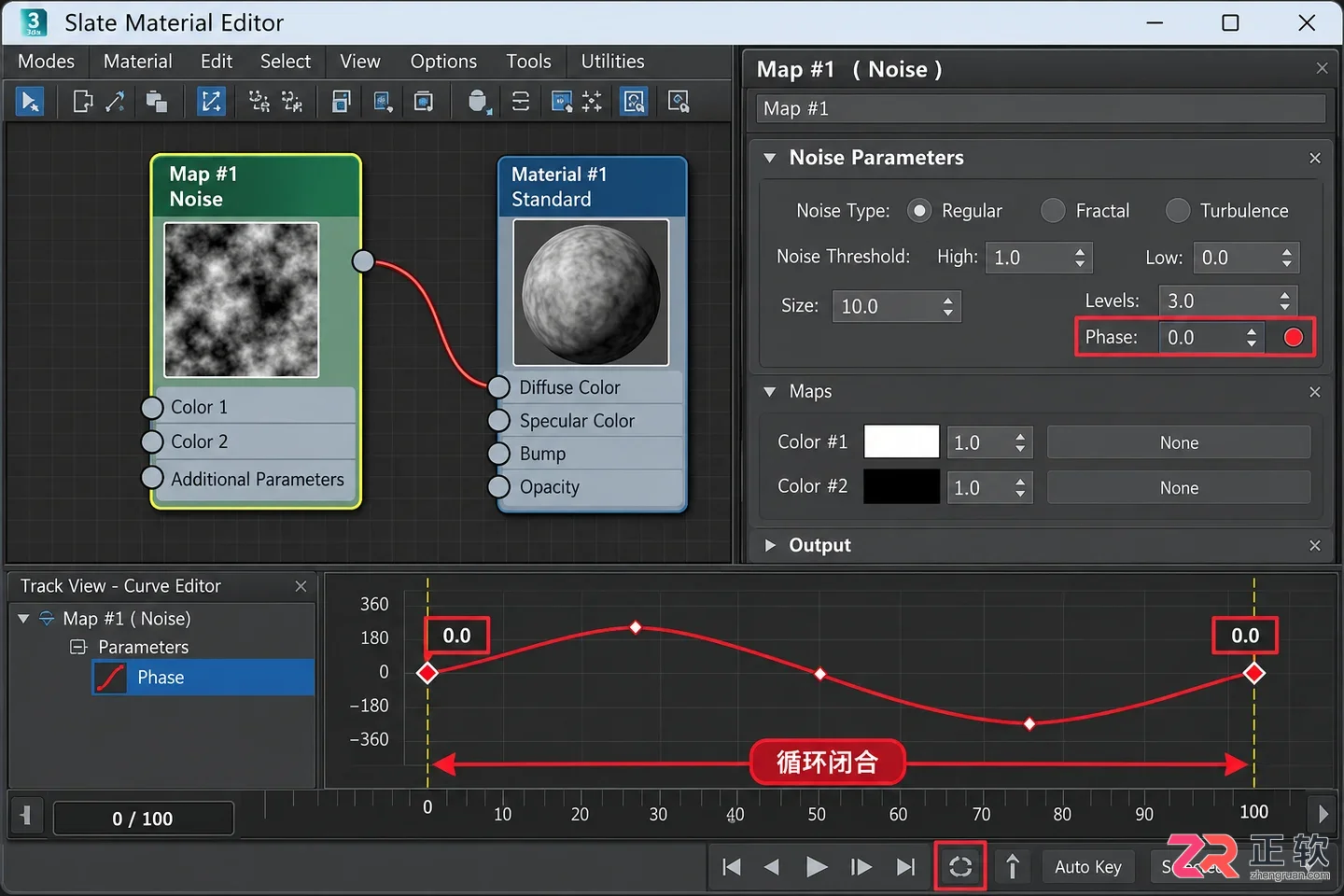Screen dimensions: 1344x896
Task: Toggle the Move Children toolbar icon
Action: coord(211,101)
